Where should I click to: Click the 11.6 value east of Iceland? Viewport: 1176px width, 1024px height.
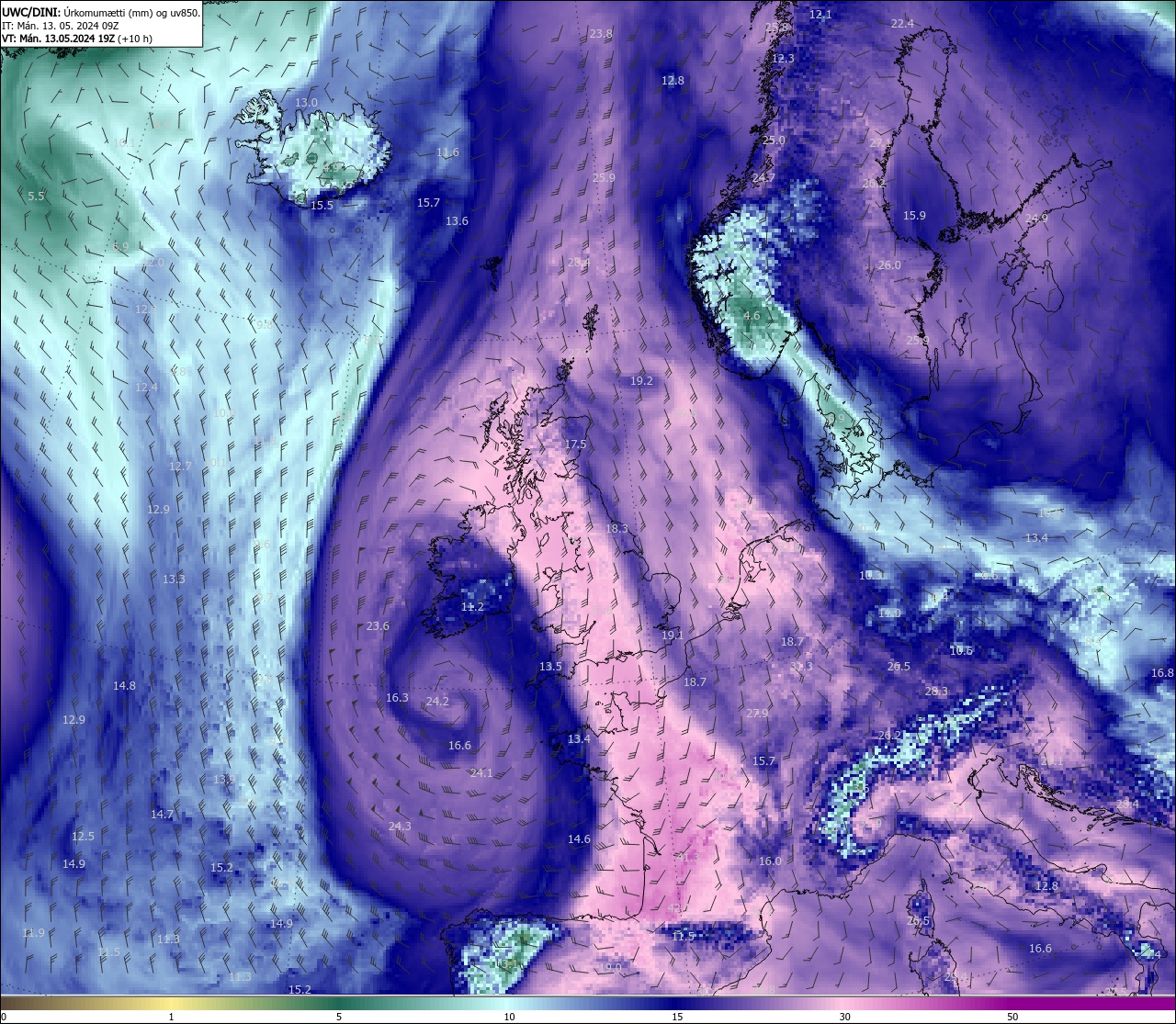(447, 152)
